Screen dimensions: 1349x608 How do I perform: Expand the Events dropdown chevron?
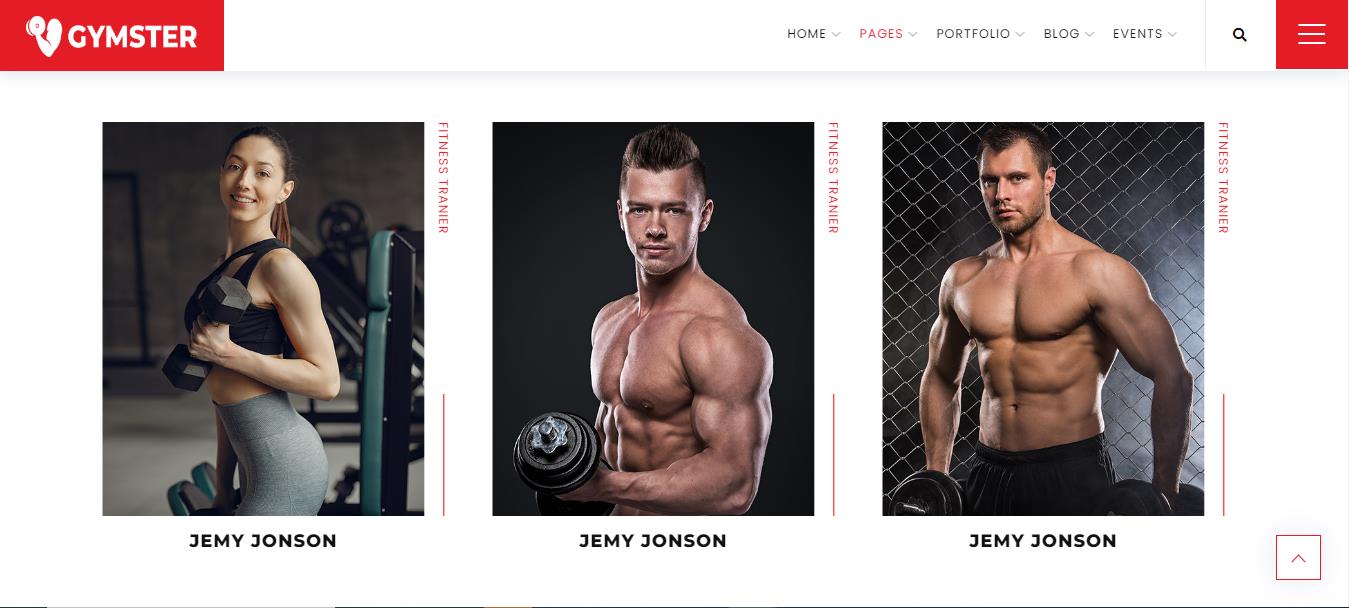click(x=1172, y=35)
